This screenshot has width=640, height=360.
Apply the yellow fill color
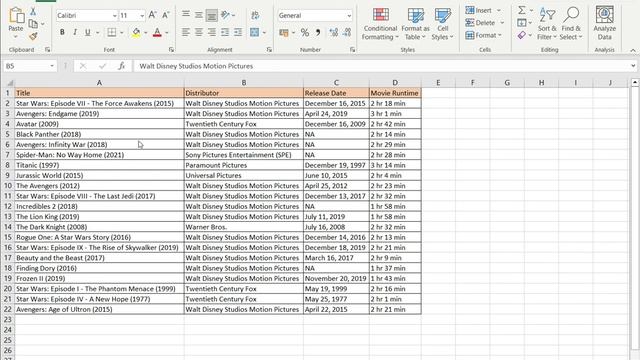coord(136,33)
